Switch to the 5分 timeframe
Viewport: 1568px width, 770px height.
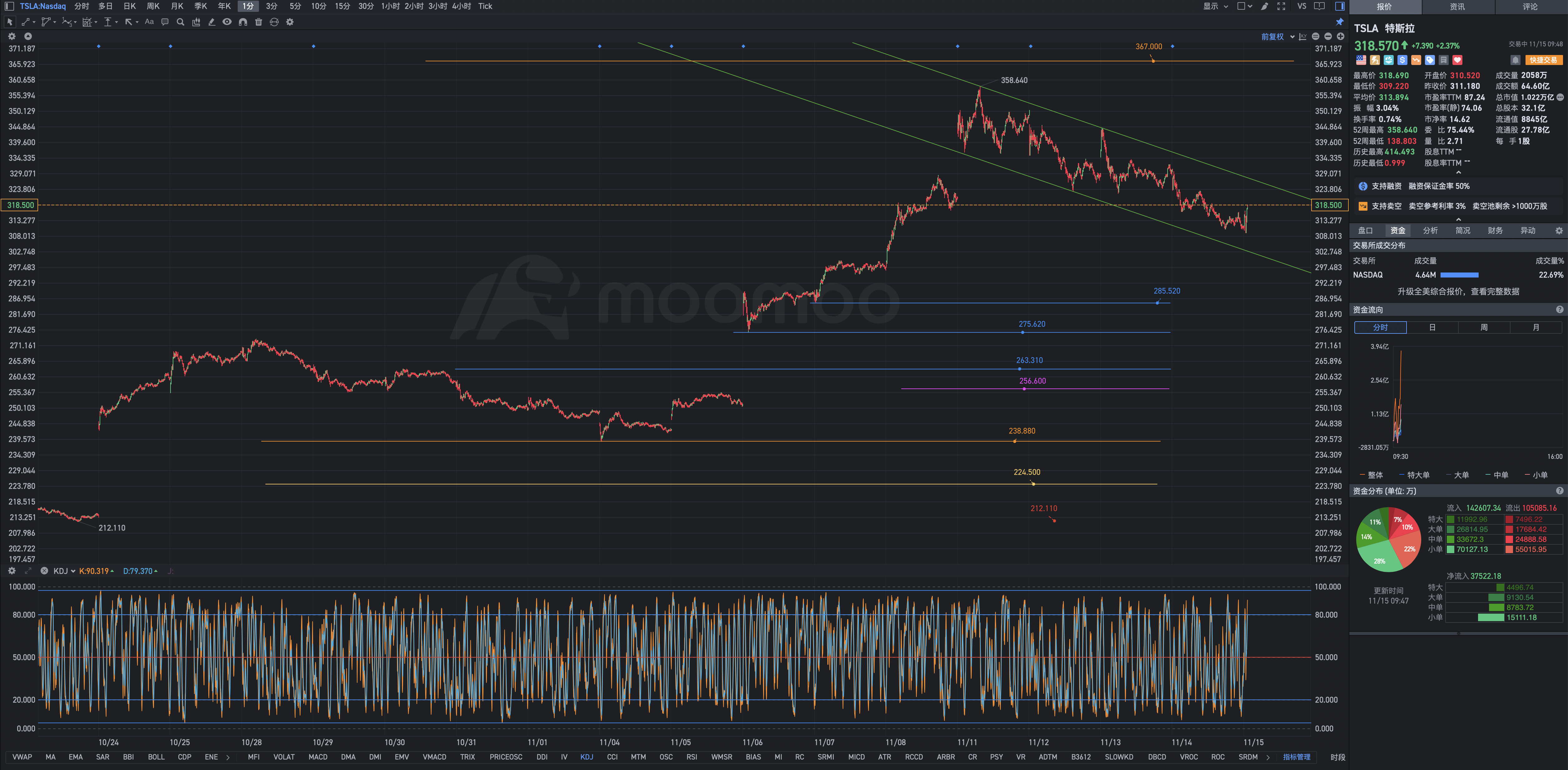(x=295, y=6)
